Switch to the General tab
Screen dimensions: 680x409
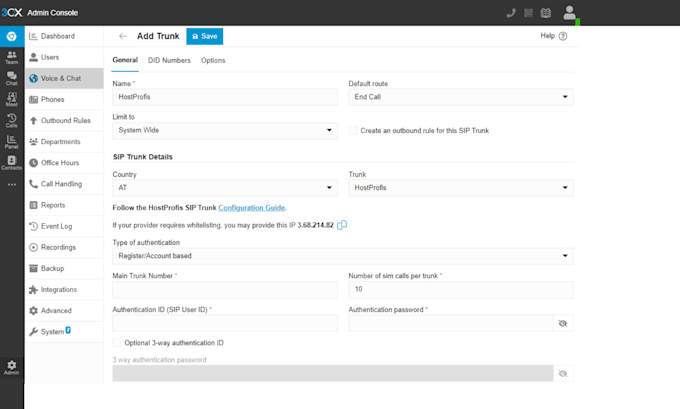point(125,60)
